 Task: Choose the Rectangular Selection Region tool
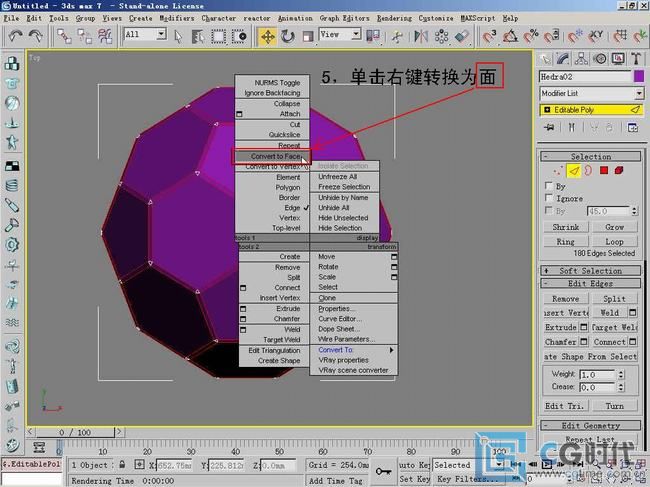pos(218,36)
